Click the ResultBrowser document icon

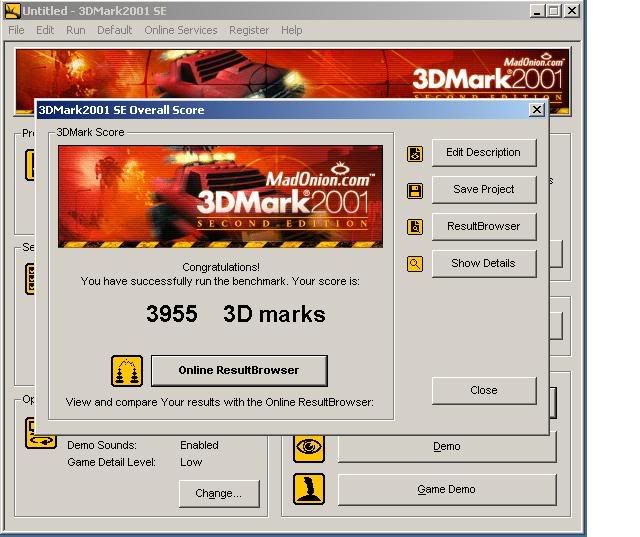click(415, 227)
